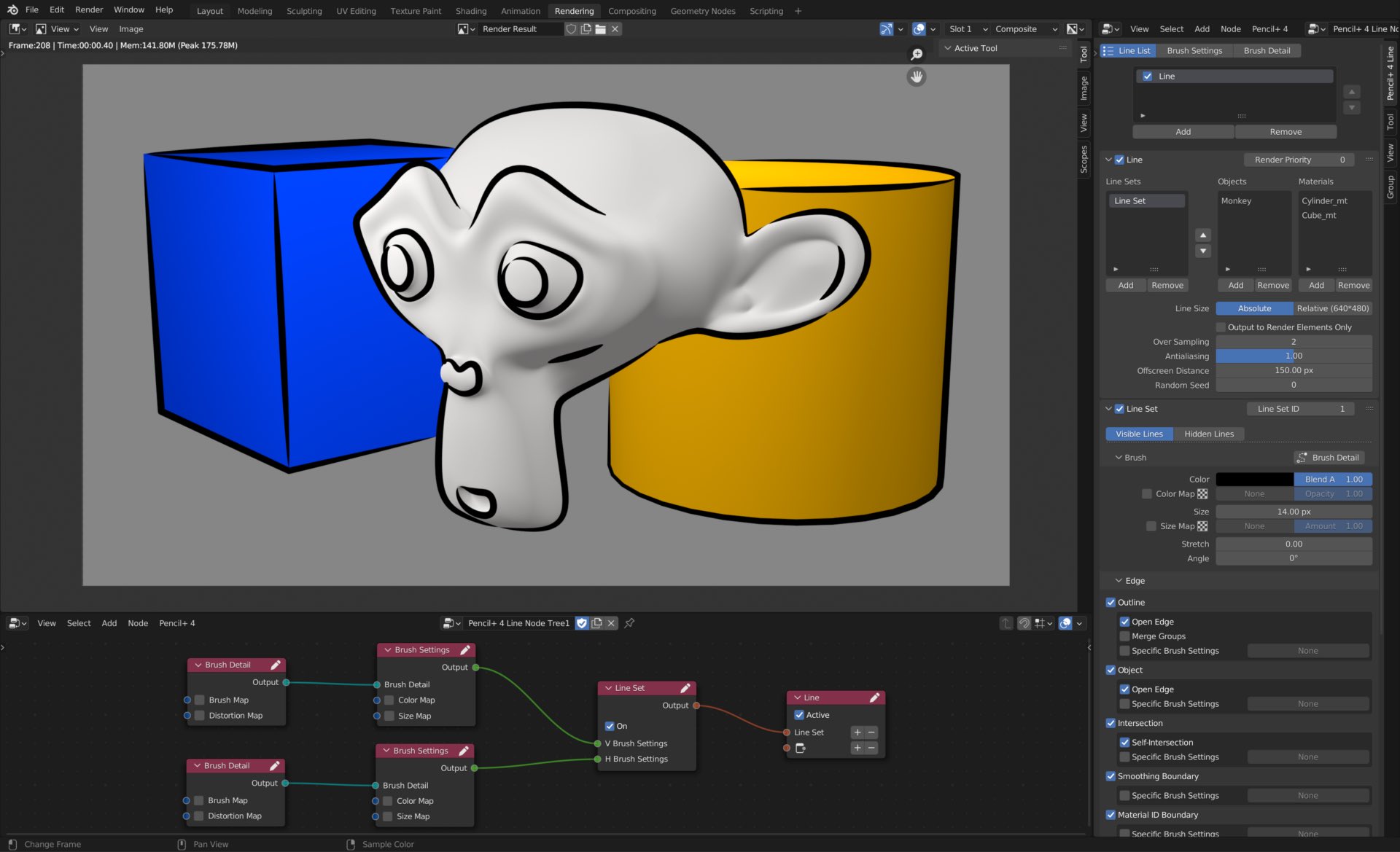This screenshot has width=1400, height=852.
Task: Click Remove under Objects to remove Monkey
Action: tap(1273, 285)
